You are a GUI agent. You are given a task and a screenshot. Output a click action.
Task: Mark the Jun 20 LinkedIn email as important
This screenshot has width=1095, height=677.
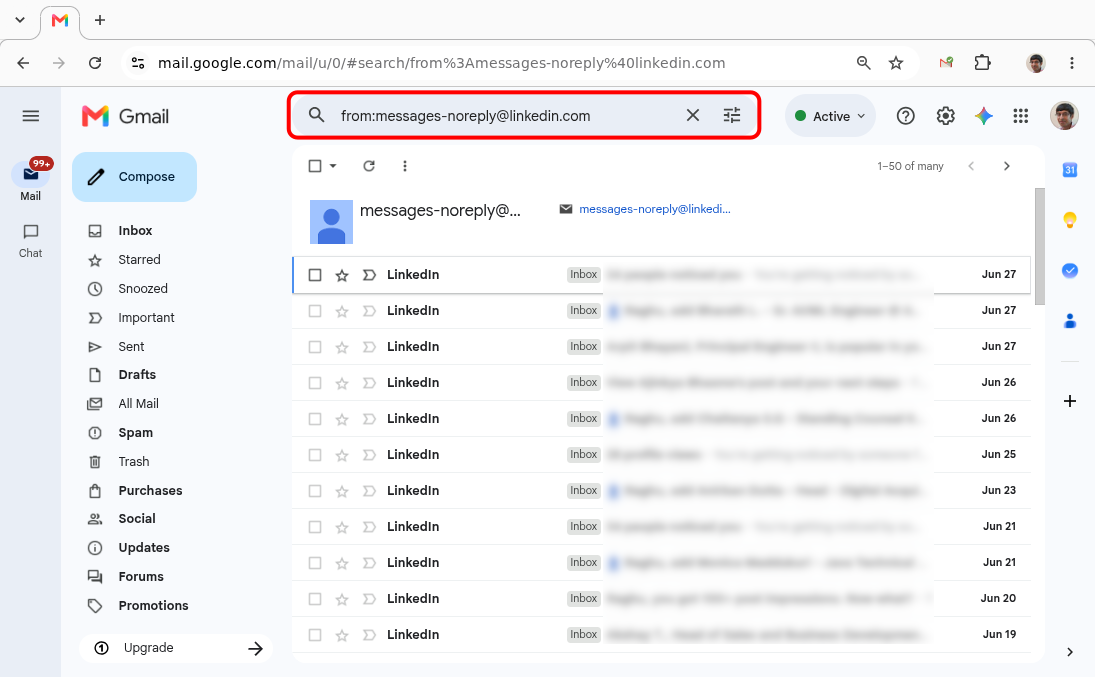click(x=369, y=599)
